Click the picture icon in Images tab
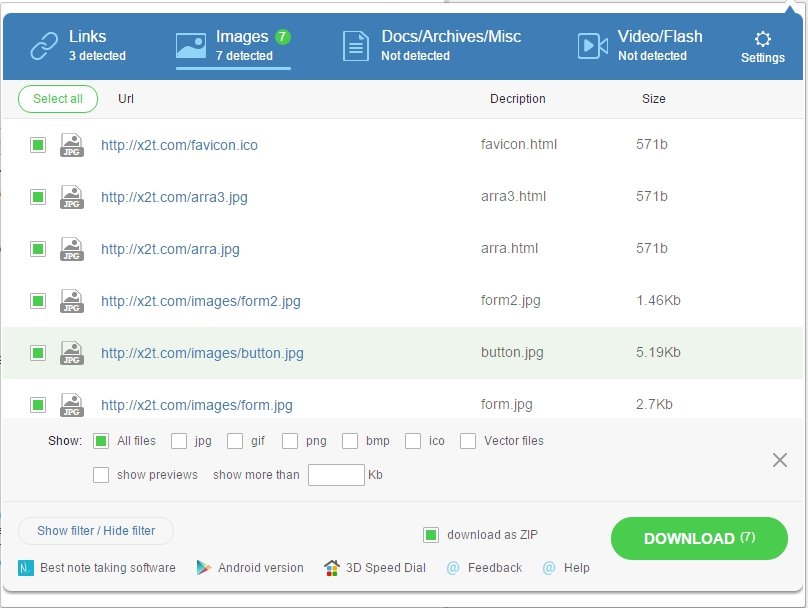 (191, 46)
